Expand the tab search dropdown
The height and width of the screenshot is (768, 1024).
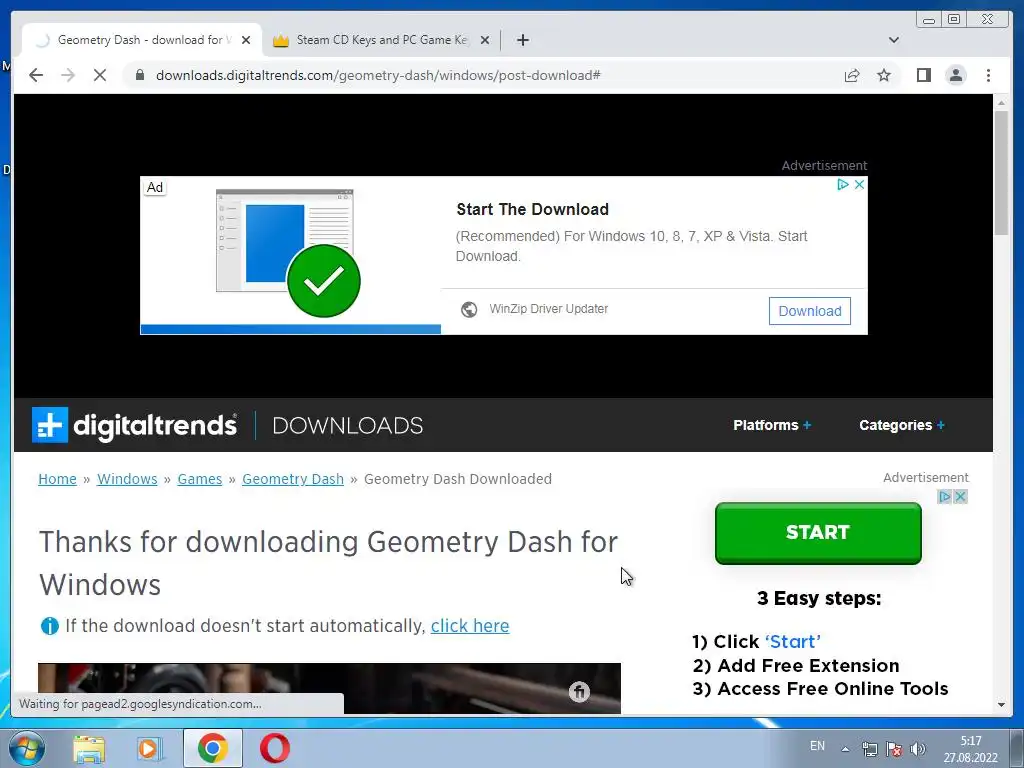click(893, 40)
